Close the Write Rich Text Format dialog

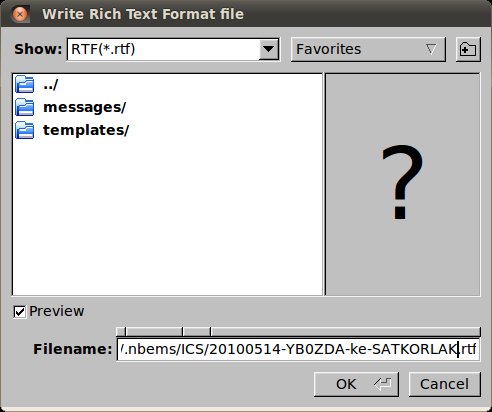click(20, 14)
